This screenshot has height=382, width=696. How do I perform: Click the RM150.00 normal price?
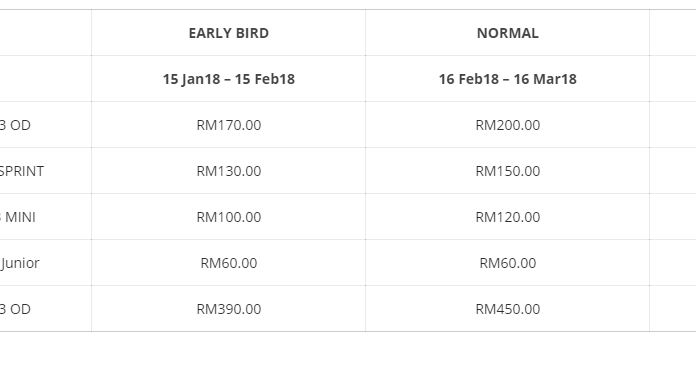point(507,171)
